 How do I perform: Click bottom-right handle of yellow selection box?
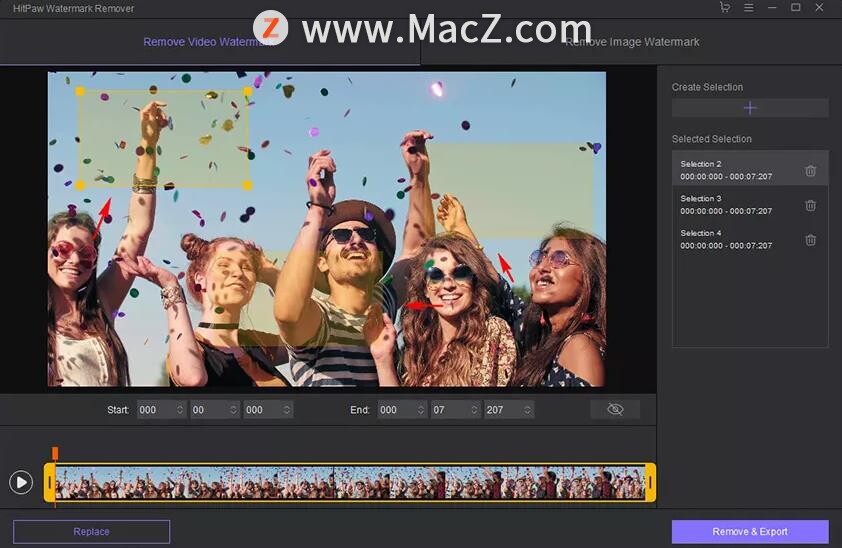coord(248,186)
